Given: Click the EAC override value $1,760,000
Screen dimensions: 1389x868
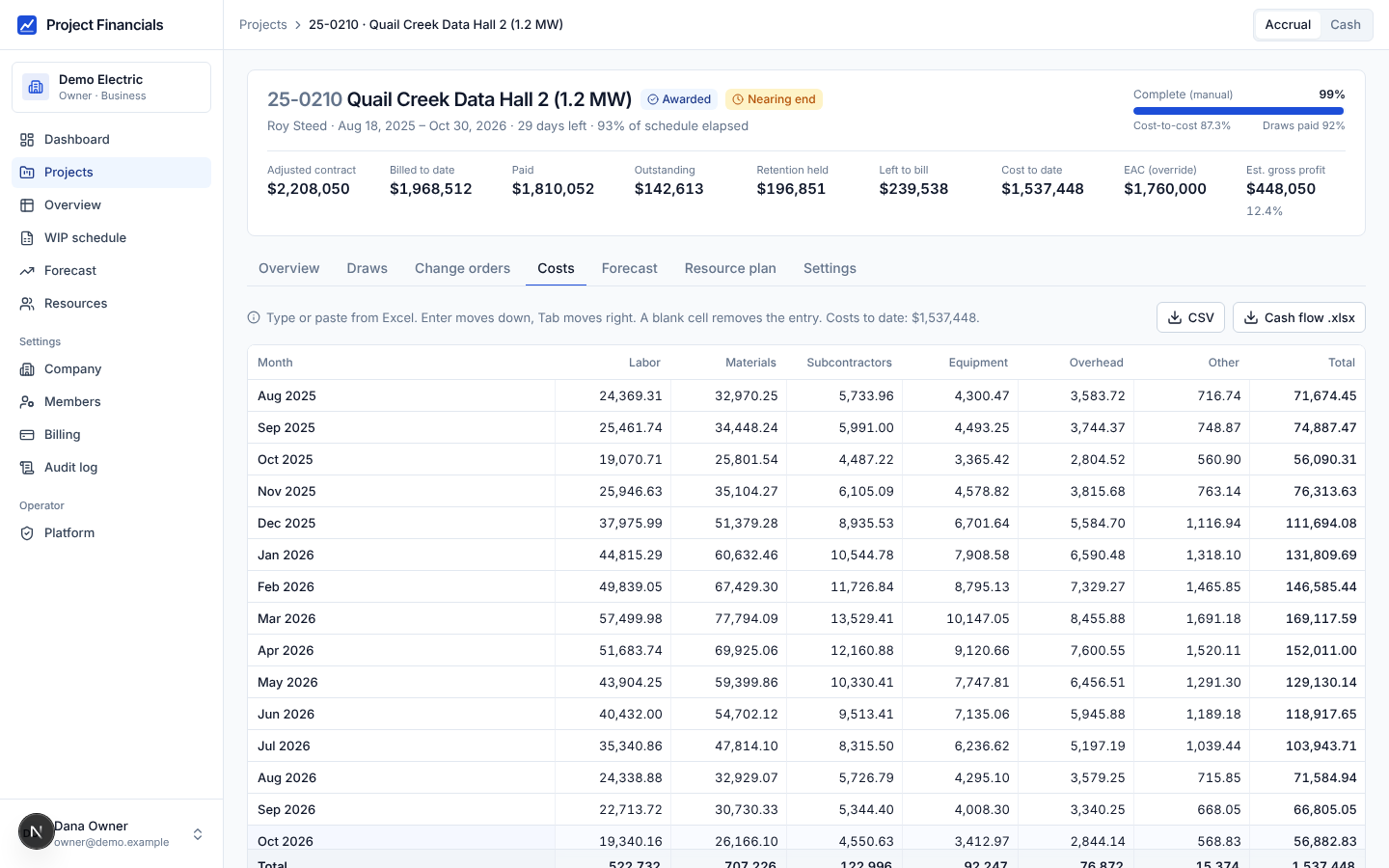Looking at the screenshot, I should coord(1165,189).
